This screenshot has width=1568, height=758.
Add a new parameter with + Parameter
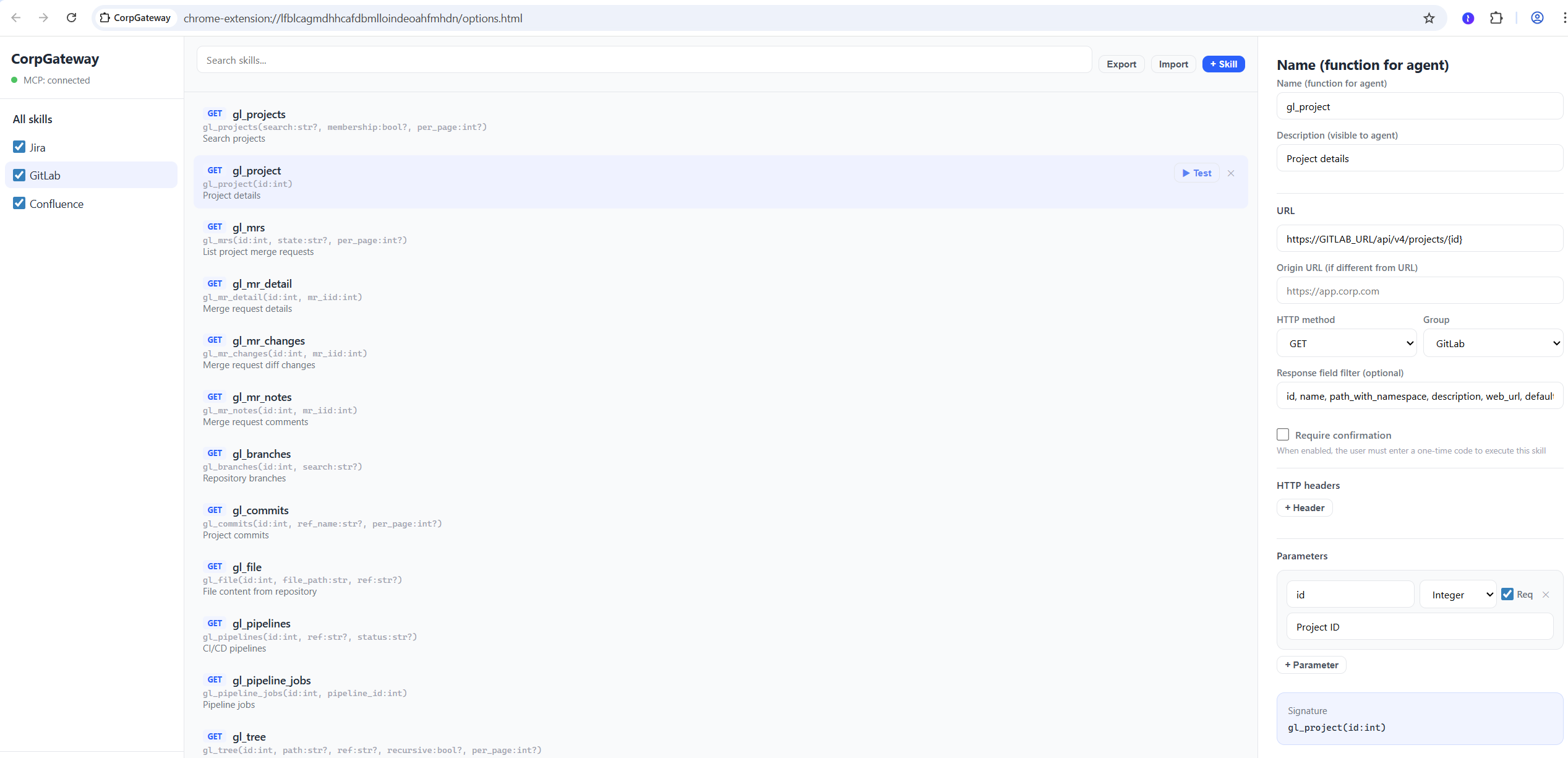point(1311,665)
